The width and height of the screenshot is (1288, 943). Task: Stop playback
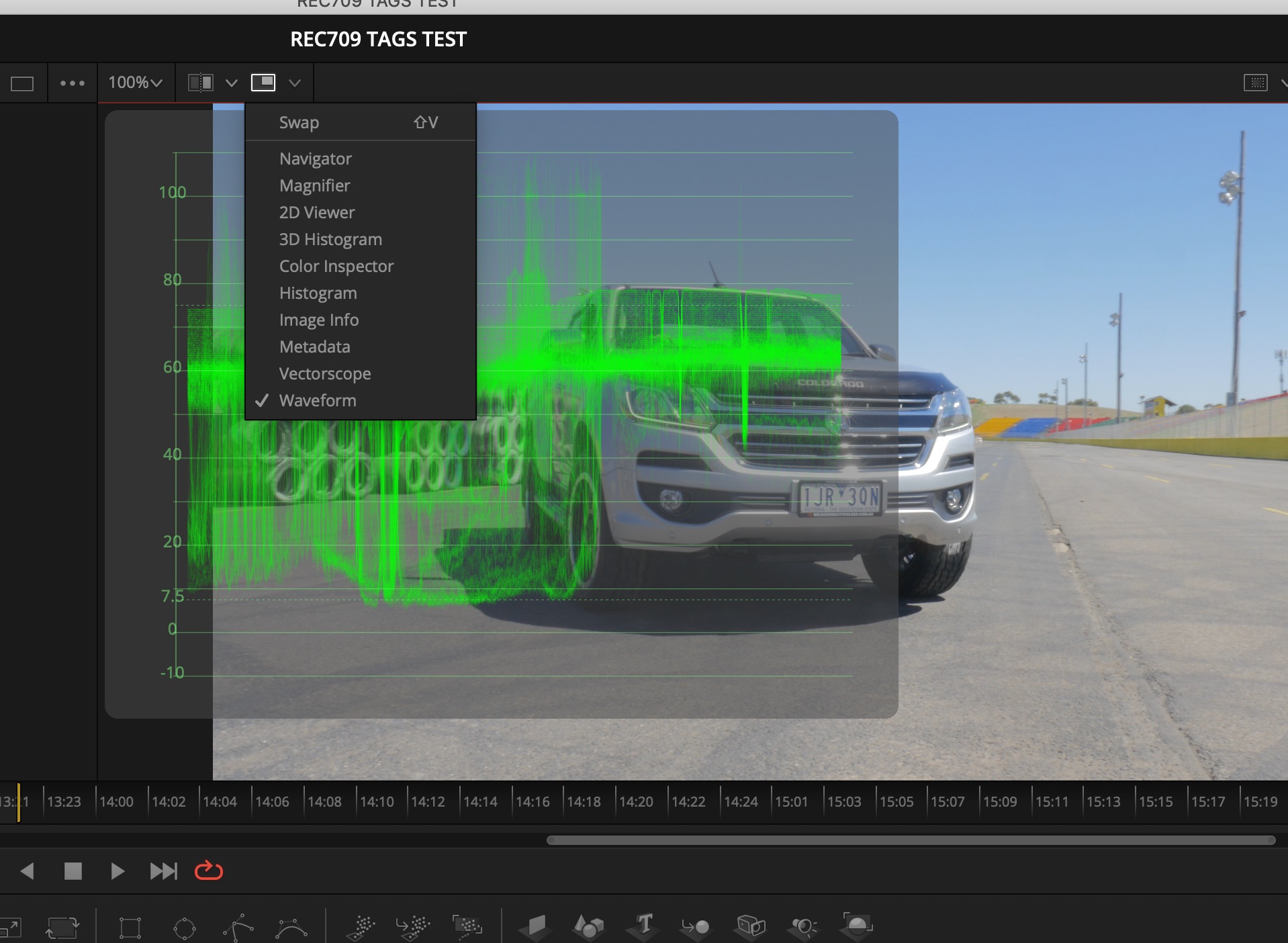73,871
